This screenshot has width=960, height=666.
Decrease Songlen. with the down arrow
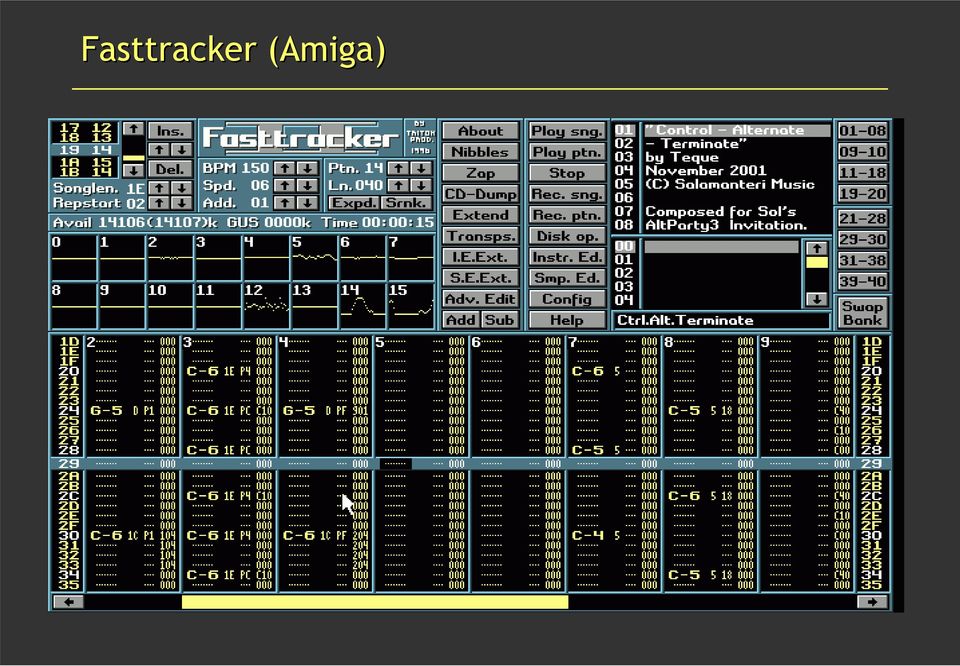click(181, 188)
